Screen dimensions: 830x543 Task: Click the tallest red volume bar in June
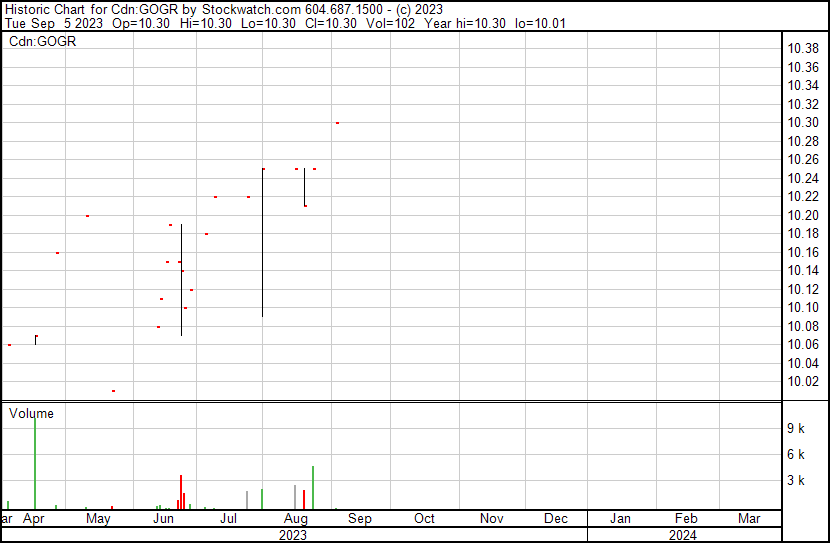tap(181, 492)
